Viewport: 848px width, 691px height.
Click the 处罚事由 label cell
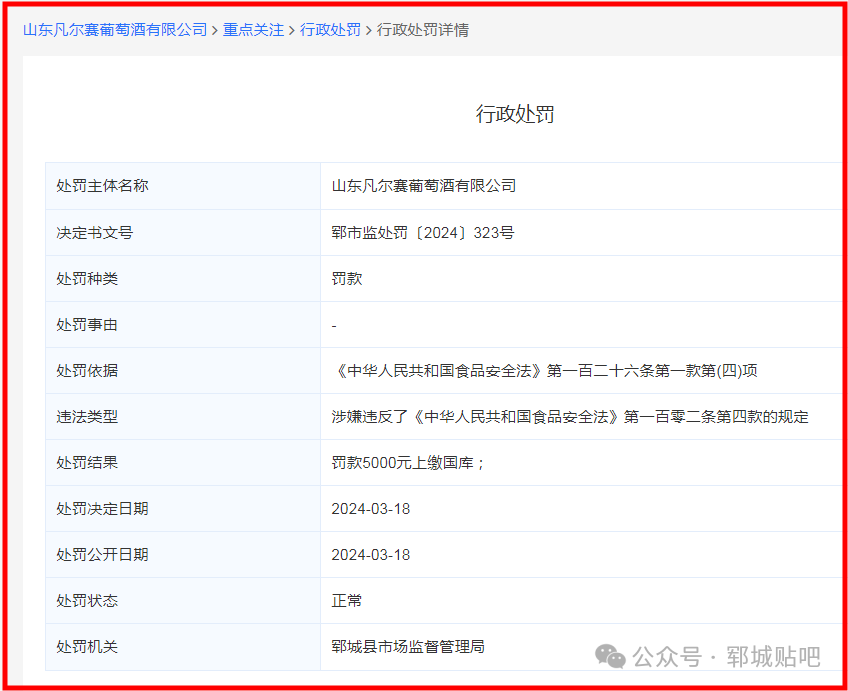coord(183,324)
